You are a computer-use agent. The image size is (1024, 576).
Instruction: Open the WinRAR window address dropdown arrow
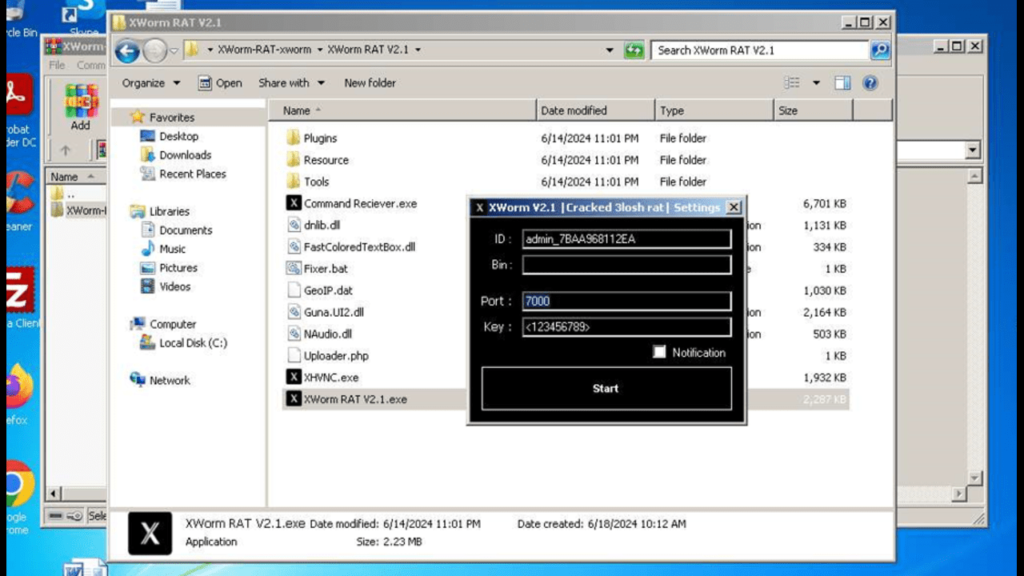(x=972, y=151)
